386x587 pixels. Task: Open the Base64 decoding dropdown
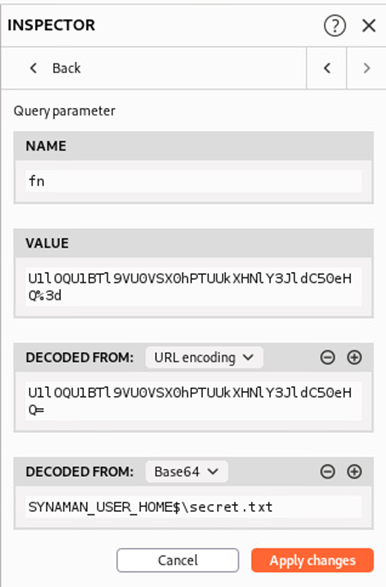click(x=186, y=471)
